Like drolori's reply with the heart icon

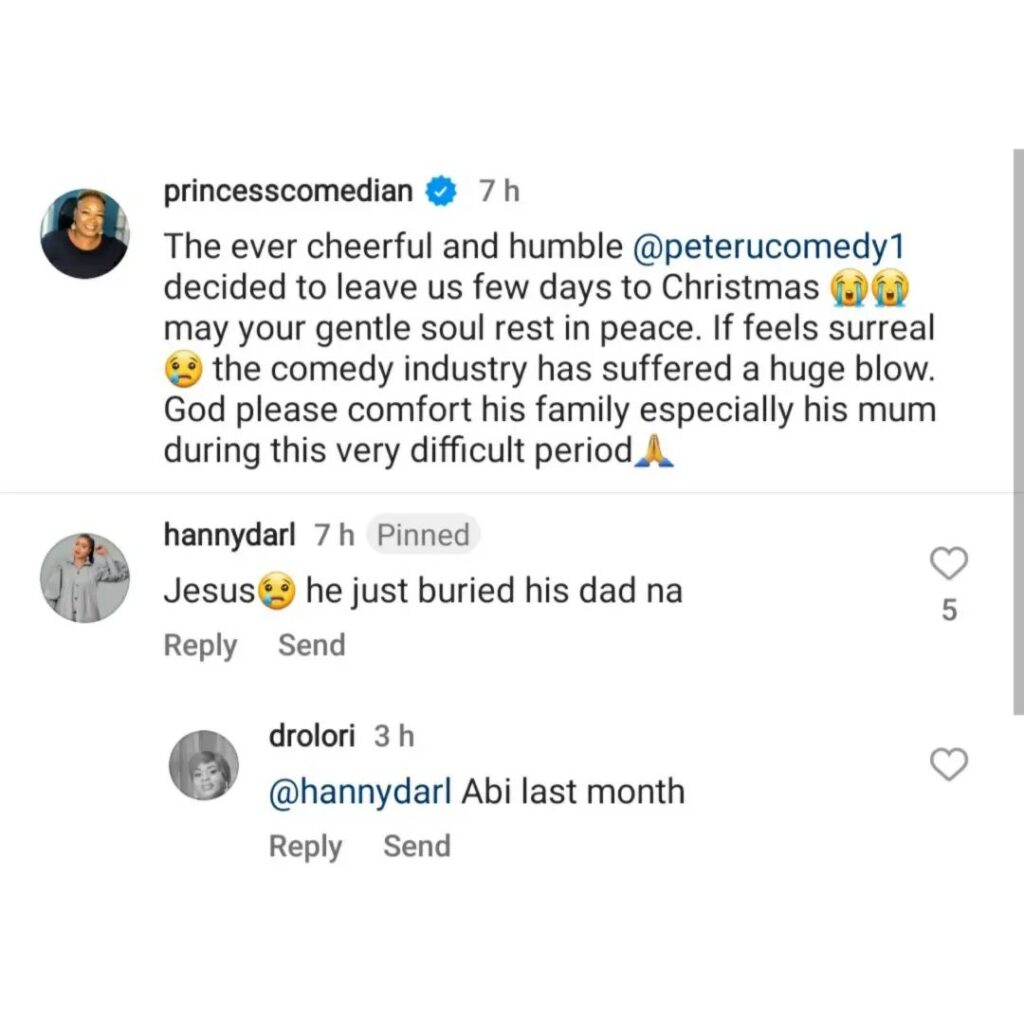coord(949,765)
